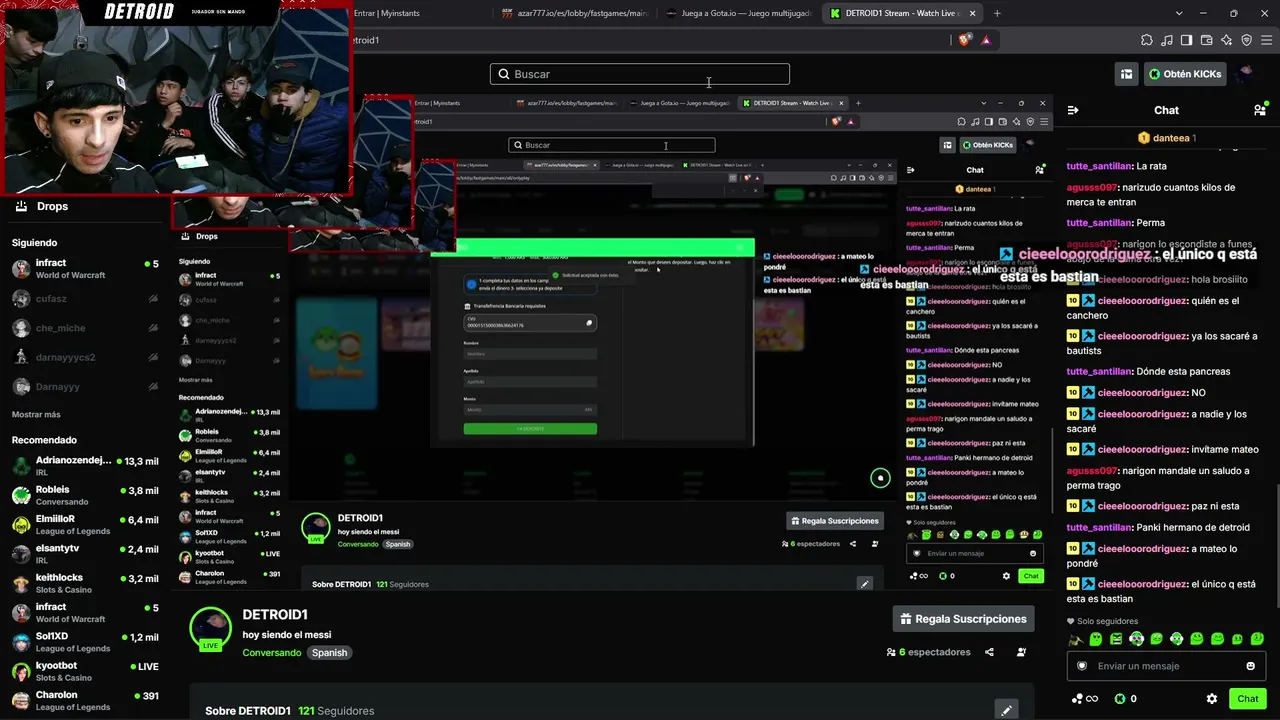Switch to the azar777.io tab
Image resolution: width=1280 pixels, height=720 pixels.
[574, 13]
